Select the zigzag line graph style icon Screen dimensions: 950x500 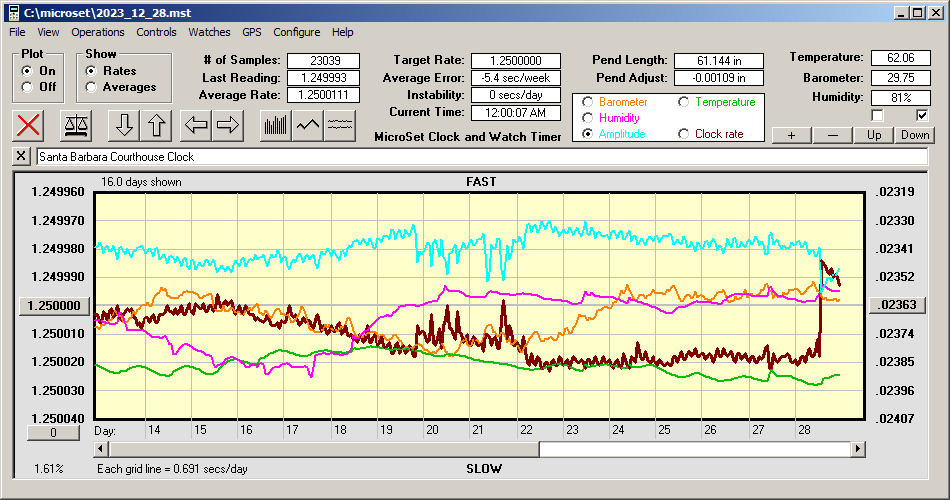308,125
